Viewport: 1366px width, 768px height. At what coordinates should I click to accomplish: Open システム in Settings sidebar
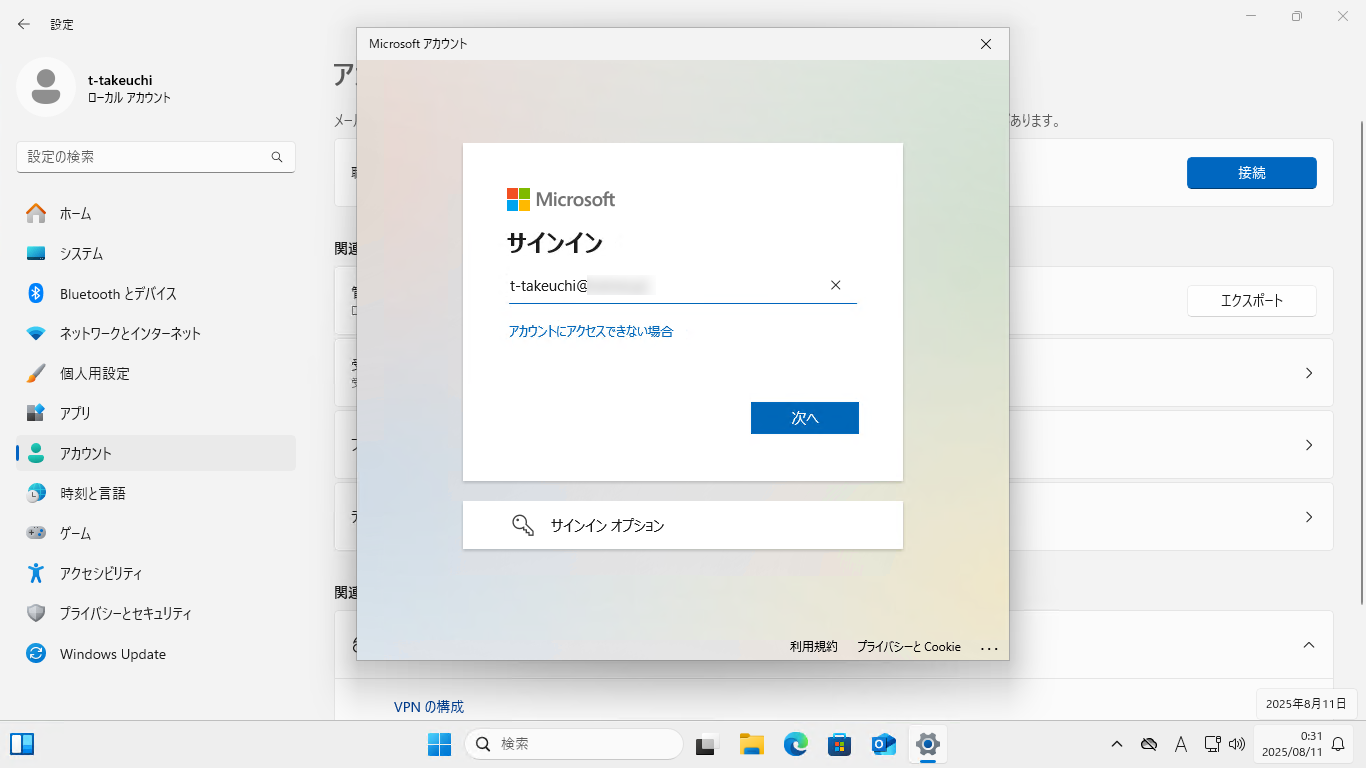(x=156, y=253)
